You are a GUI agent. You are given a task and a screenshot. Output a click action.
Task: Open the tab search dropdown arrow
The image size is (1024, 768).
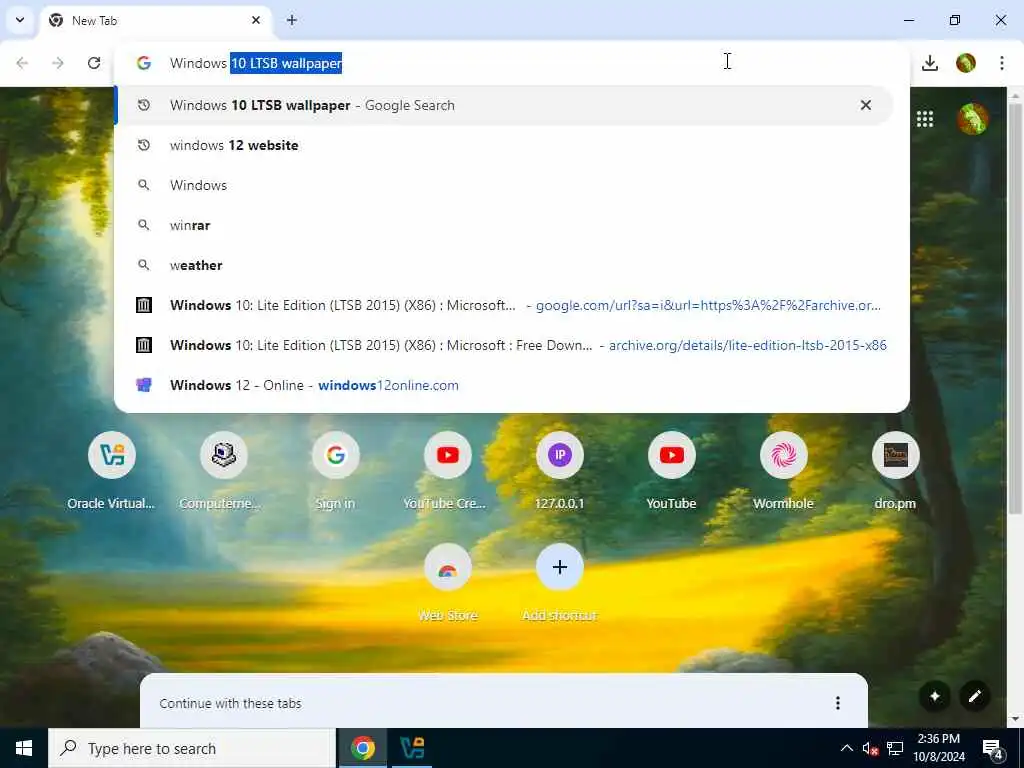coord(20,20)
